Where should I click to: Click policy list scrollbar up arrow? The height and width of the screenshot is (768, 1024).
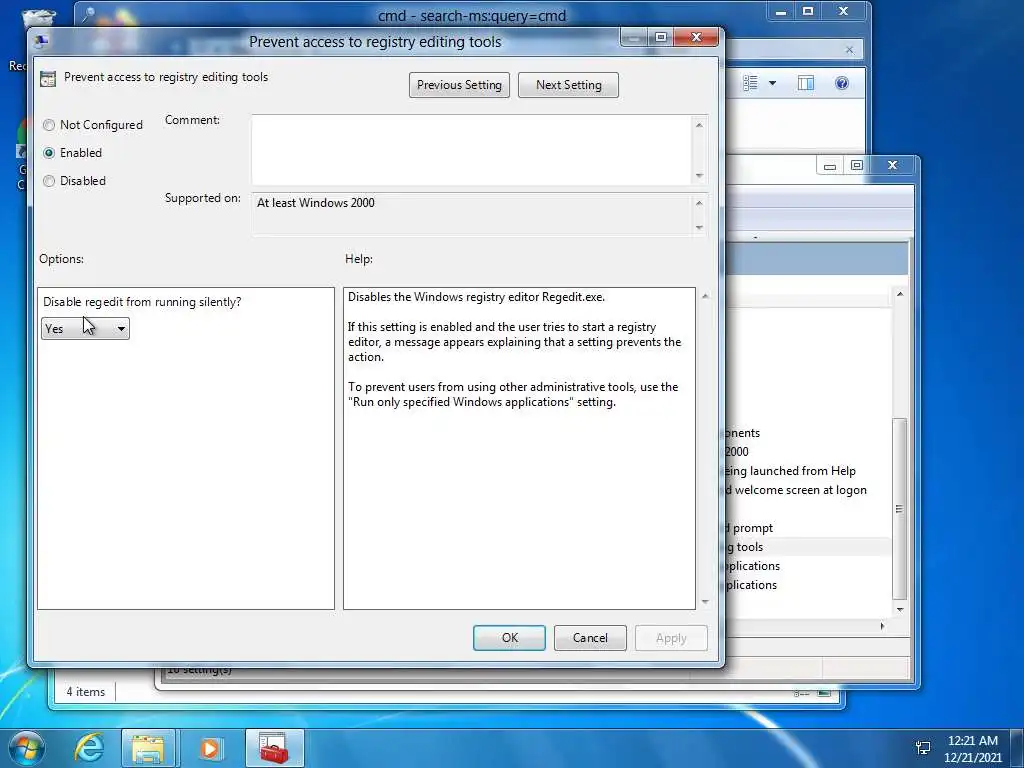pos(900,295)
